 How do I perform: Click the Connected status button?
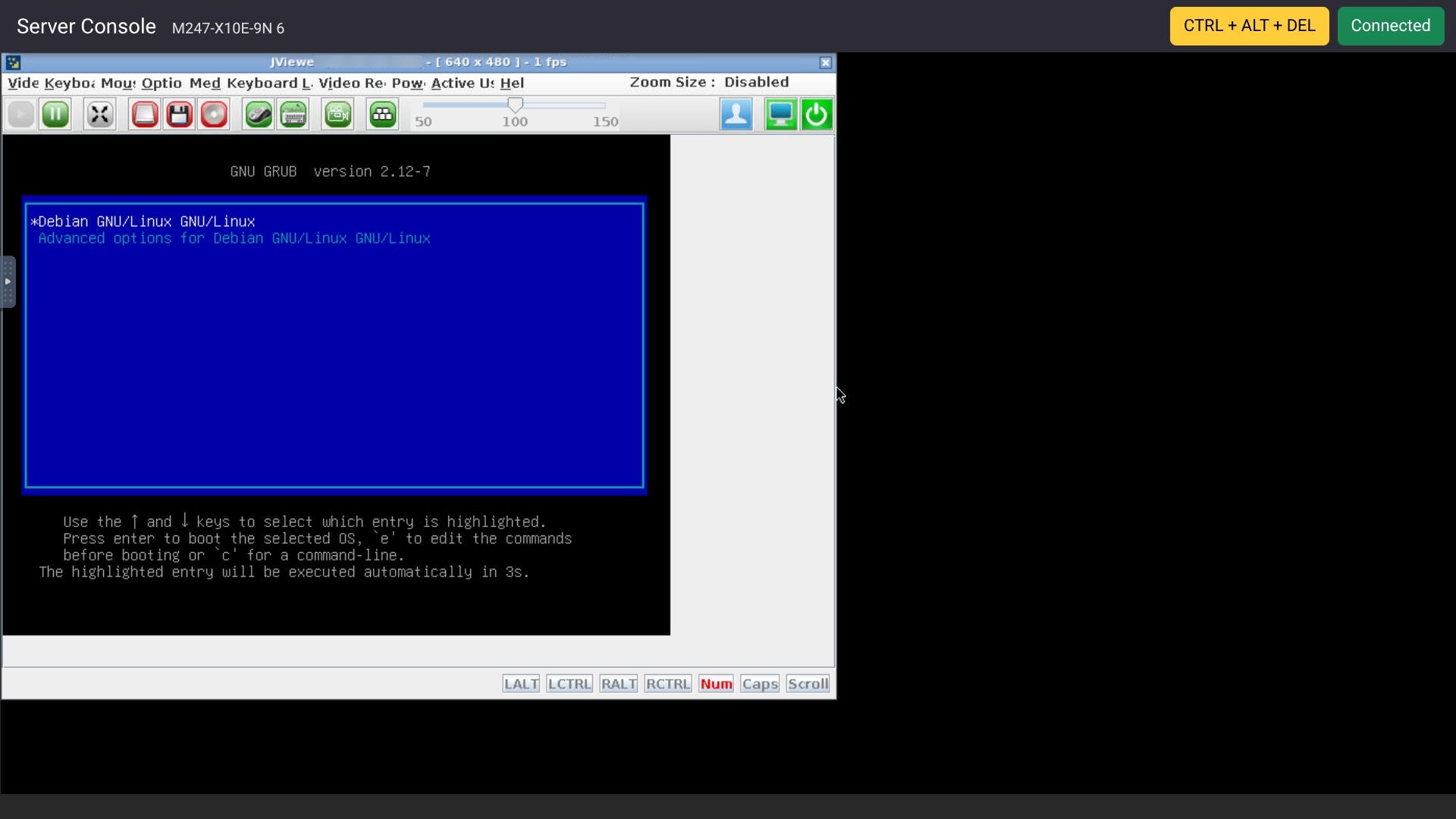[x=1390, y=26]
